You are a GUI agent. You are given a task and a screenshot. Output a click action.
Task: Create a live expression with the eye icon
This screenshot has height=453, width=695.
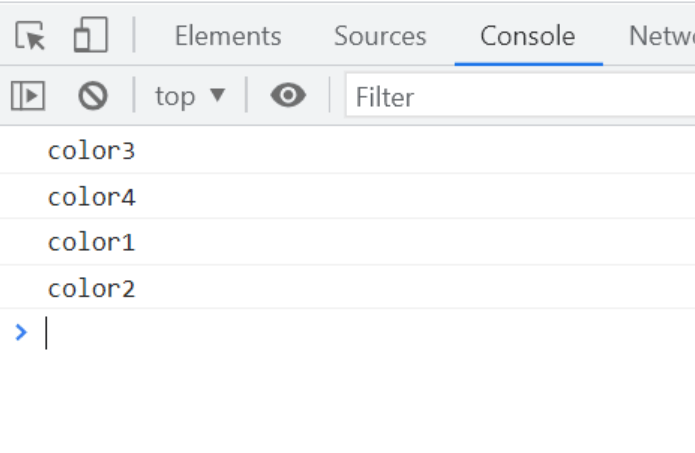[x=288, y=96]
